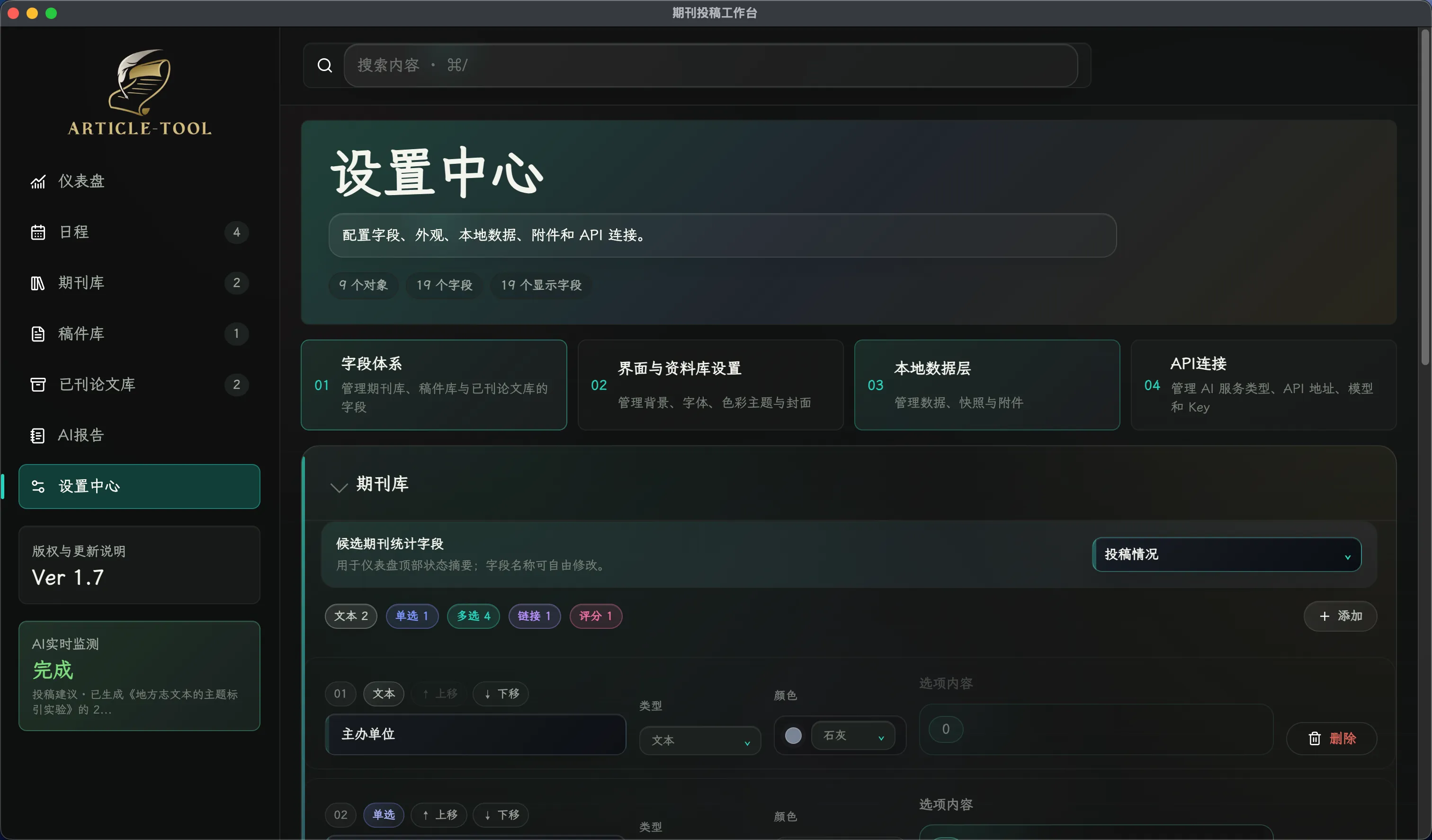
Task: Click the disabled 上移 on field 01
Action: 439,694
